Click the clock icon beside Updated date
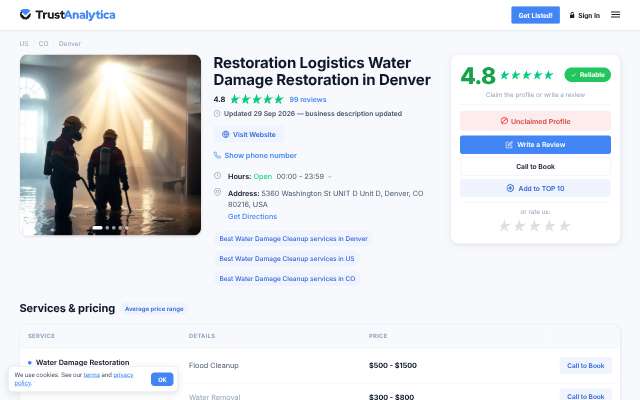Image resolution: width=640 pixels, height=400 pixels. point(217,113)
